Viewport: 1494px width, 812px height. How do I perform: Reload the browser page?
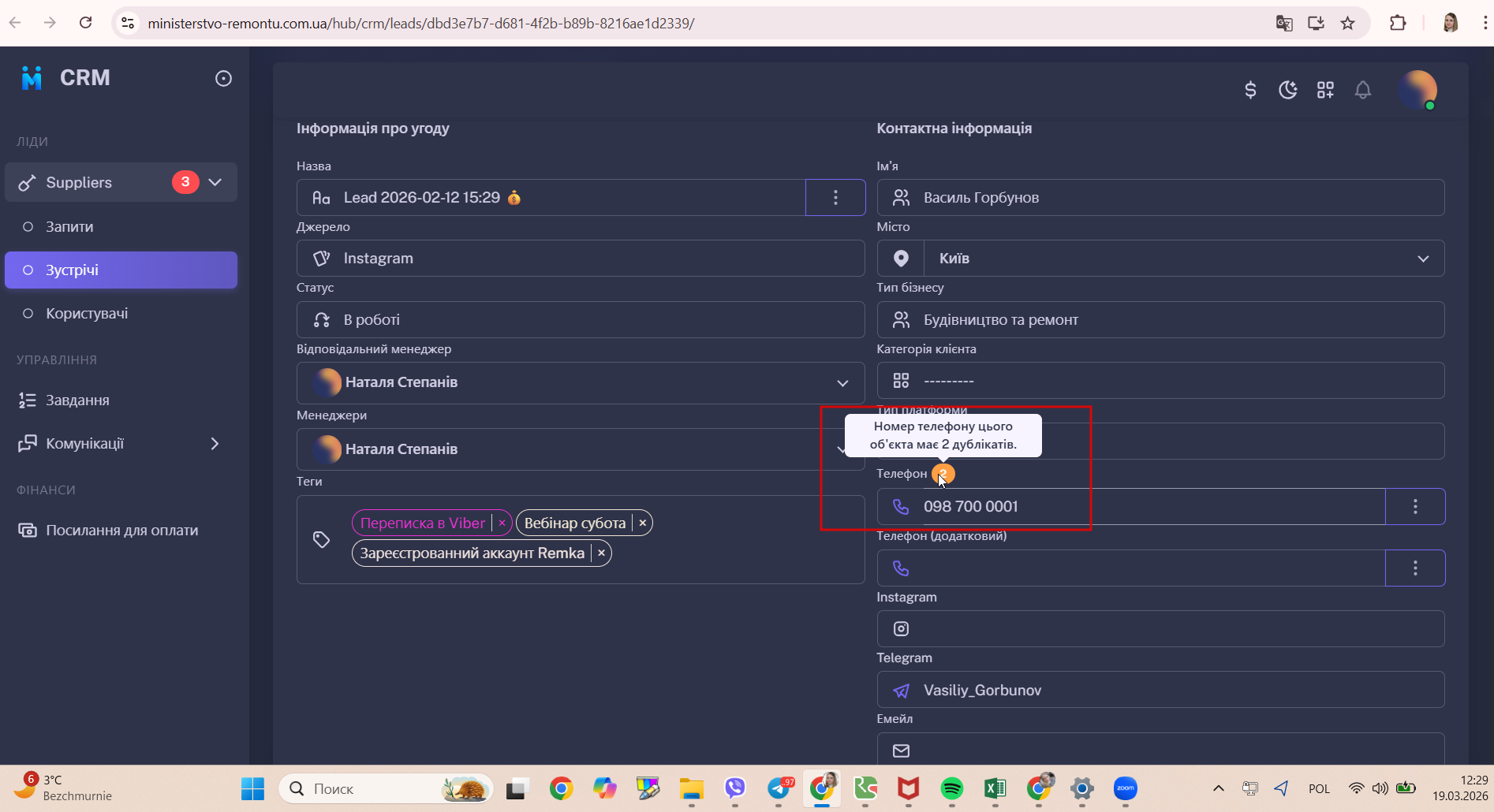(85, 23)
